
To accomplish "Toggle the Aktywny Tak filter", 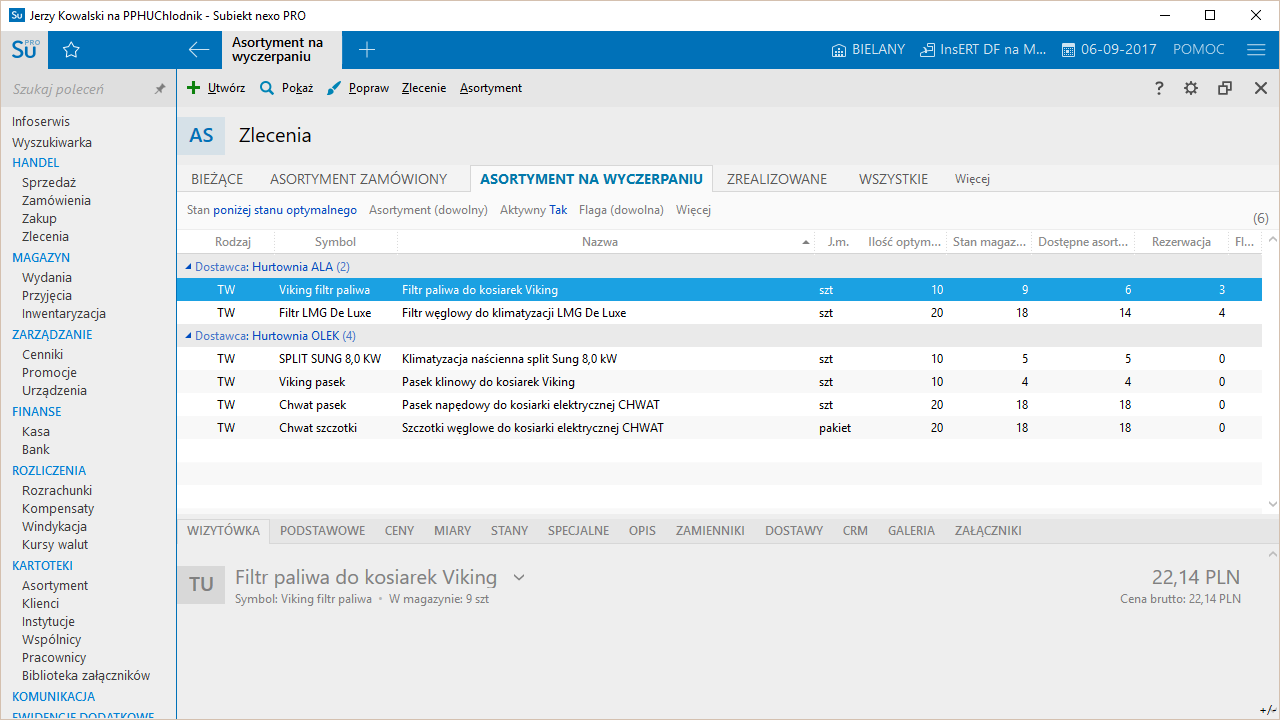I will tap(533, 210).
